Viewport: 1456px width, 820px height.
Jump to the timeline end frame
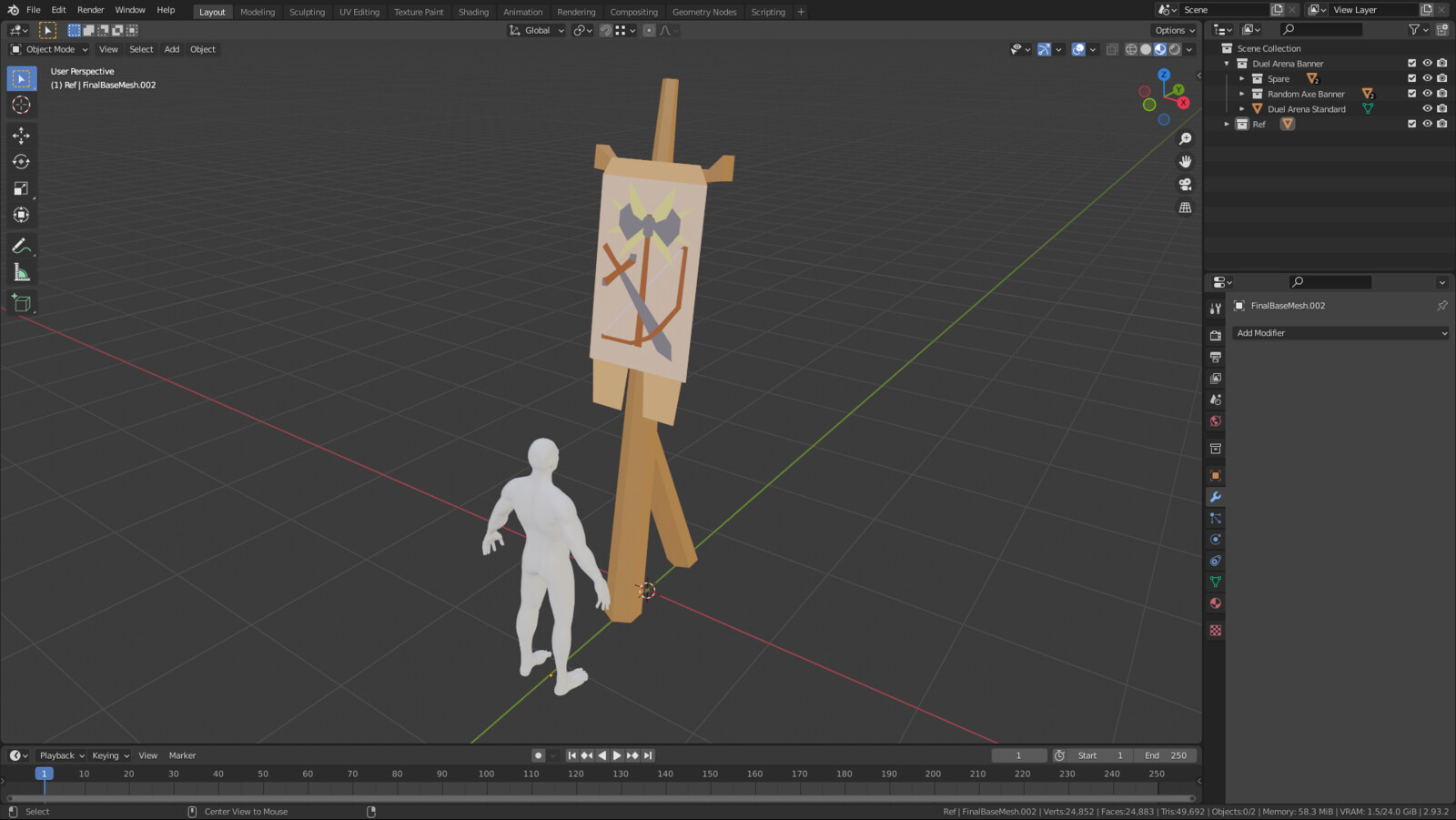tap(648, 755)
